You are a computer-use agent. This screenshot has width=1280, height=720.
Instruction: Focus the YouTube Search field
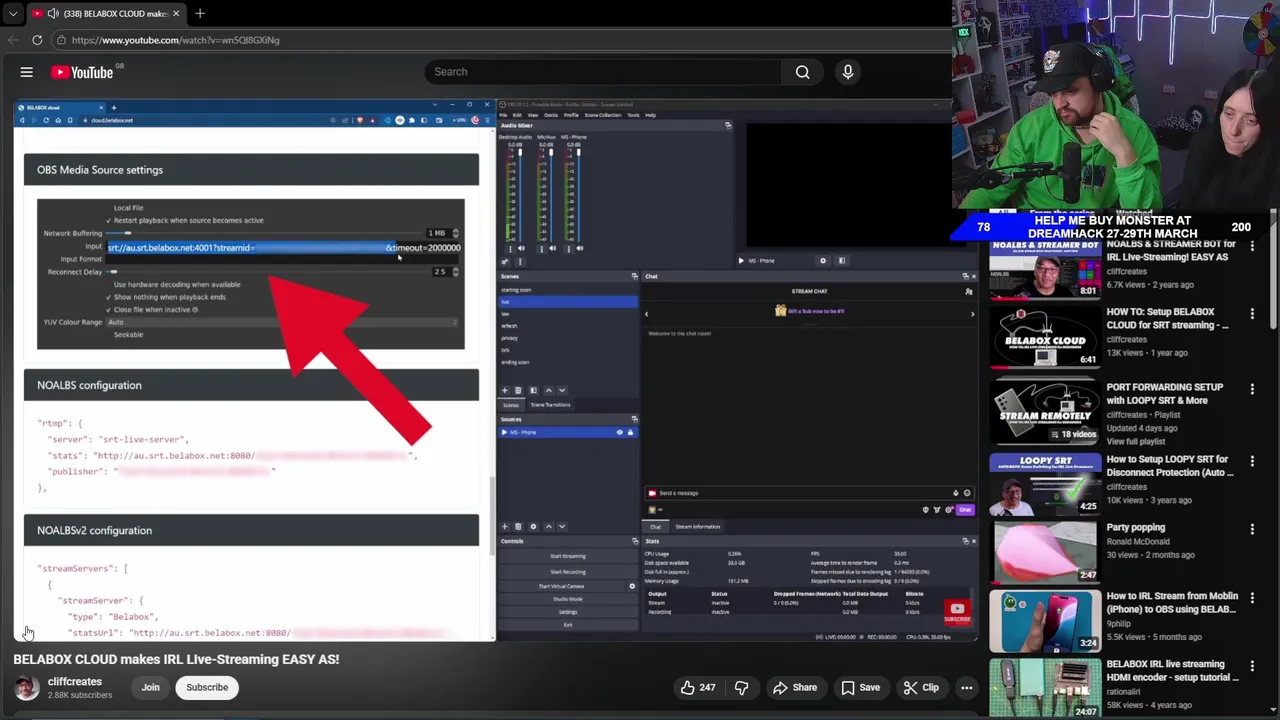click(x=603, y=72)
